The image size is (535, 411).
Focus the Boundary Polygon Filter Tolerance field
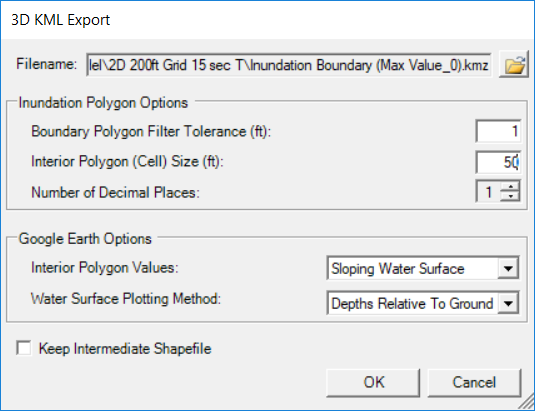[498, 131]
